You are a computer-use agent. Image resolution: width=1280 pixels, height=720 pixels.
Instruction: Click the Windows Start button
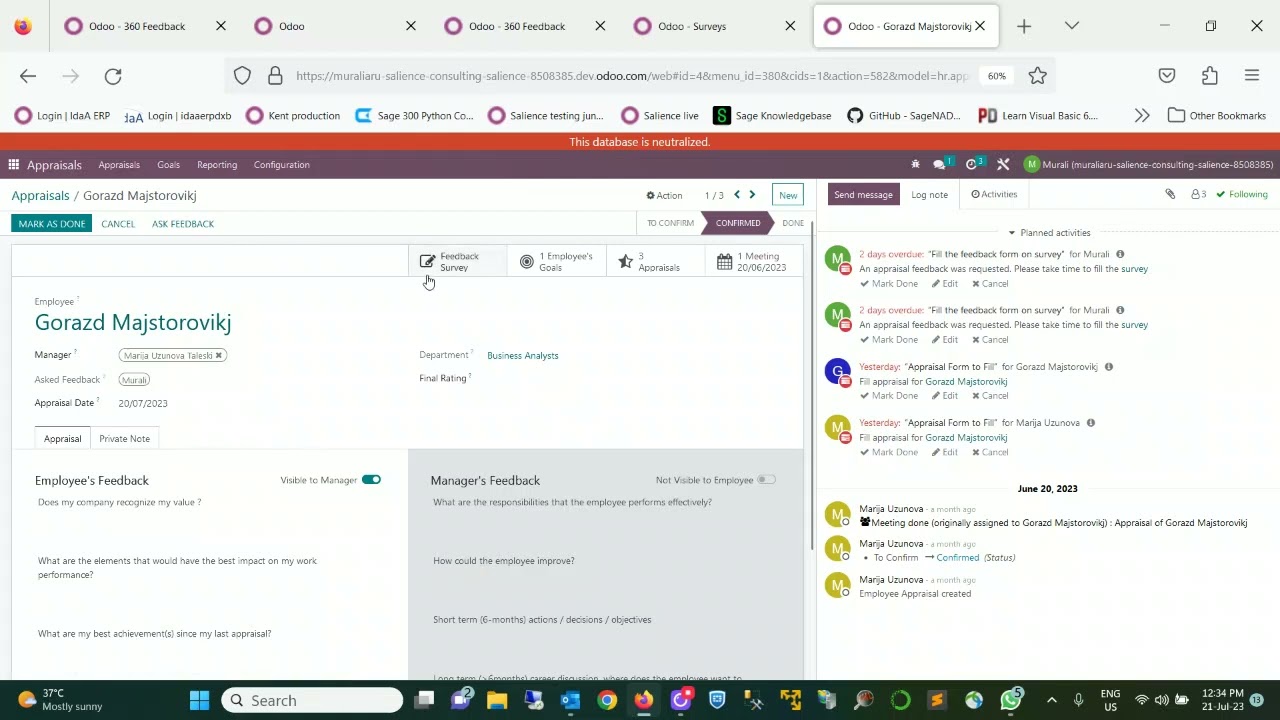tap(199, 700)
